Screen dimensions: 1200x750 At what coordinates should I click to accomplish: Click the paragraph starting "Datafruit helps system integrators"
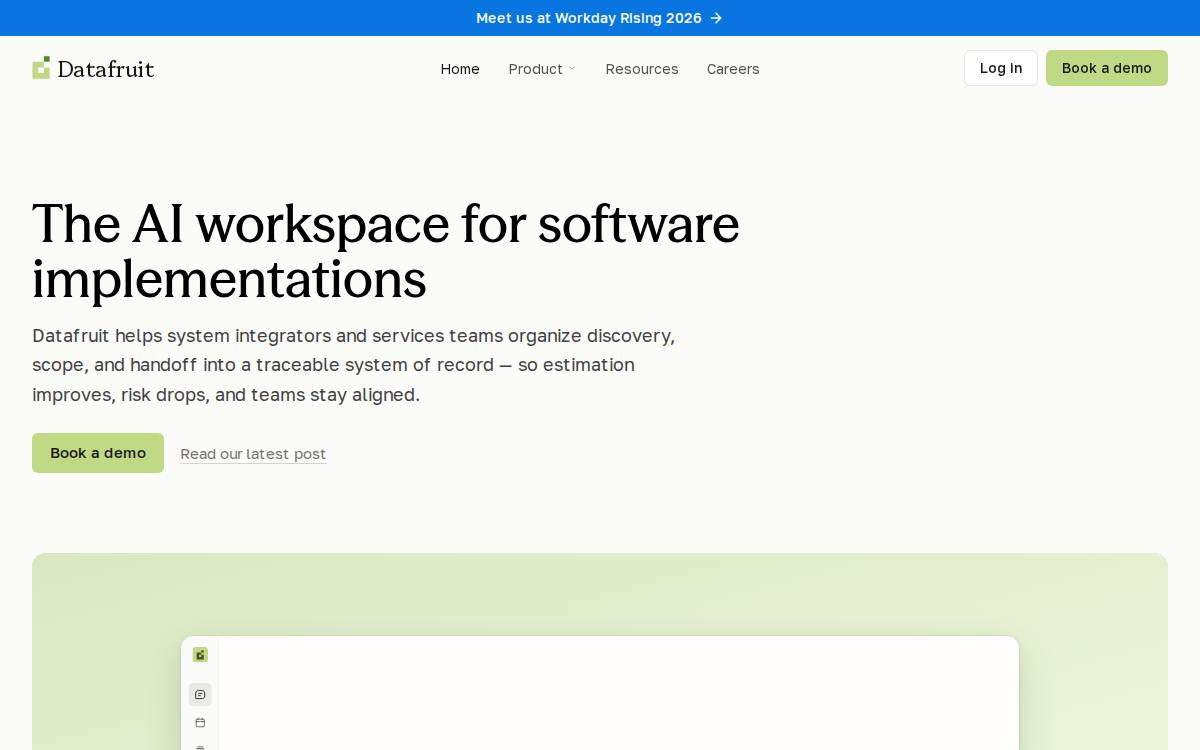[x=354, y=365]
